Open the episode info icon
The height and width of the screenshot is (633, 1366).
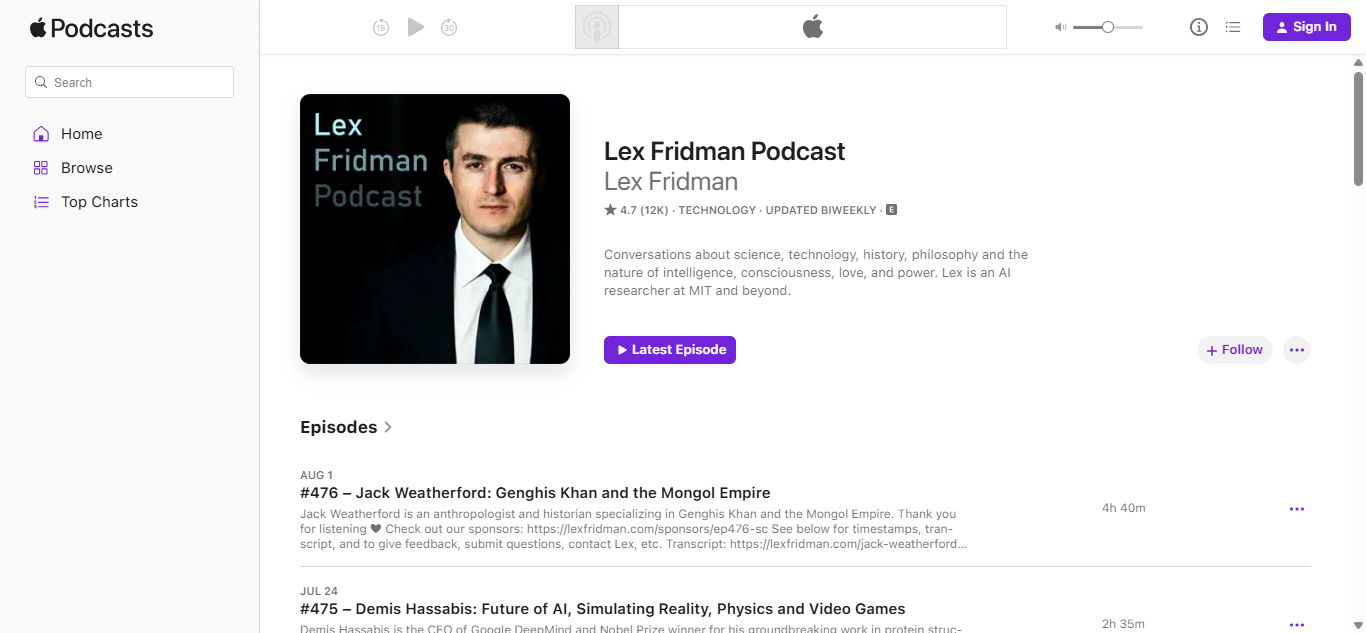pyautogui.click(x=1199, y=27)
